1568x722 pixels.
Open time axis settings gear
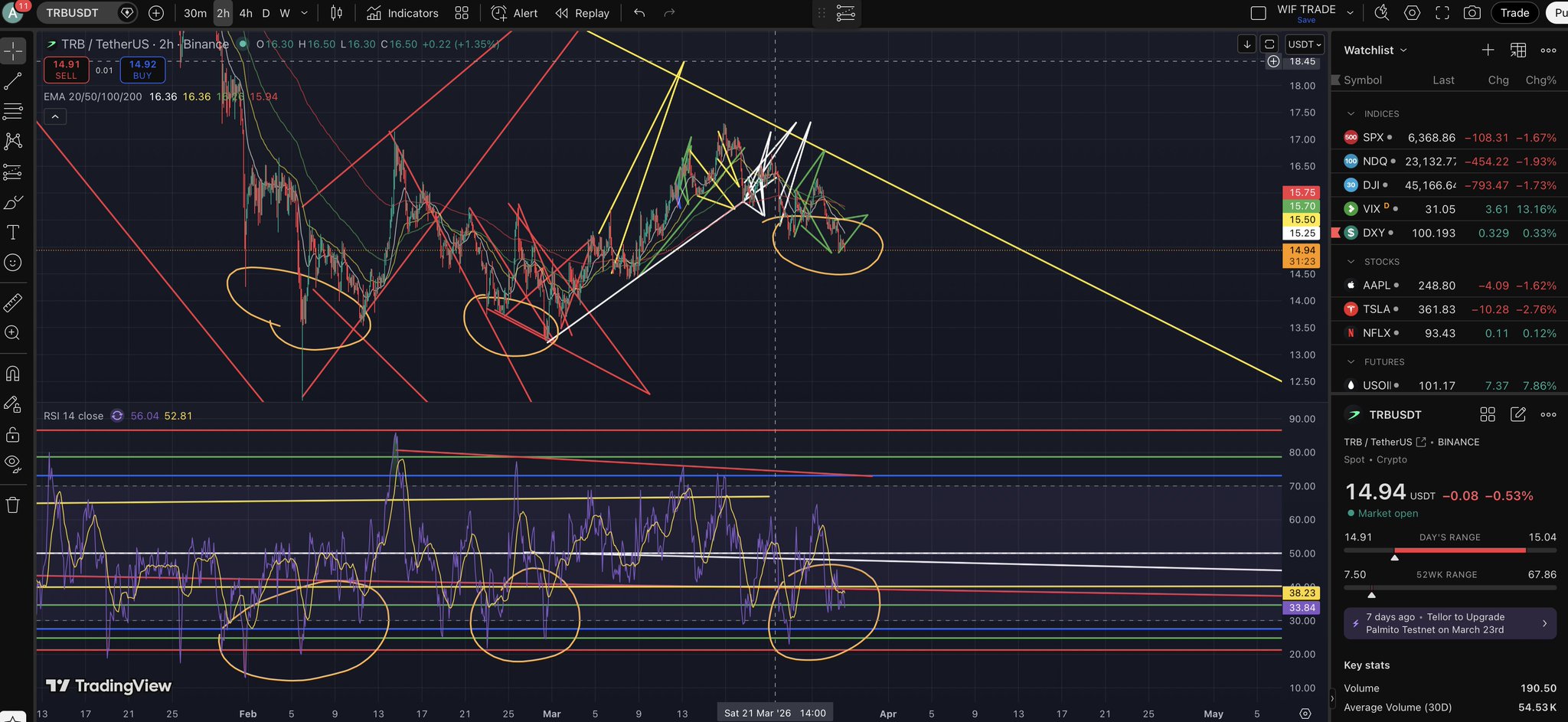[1305, 714]
